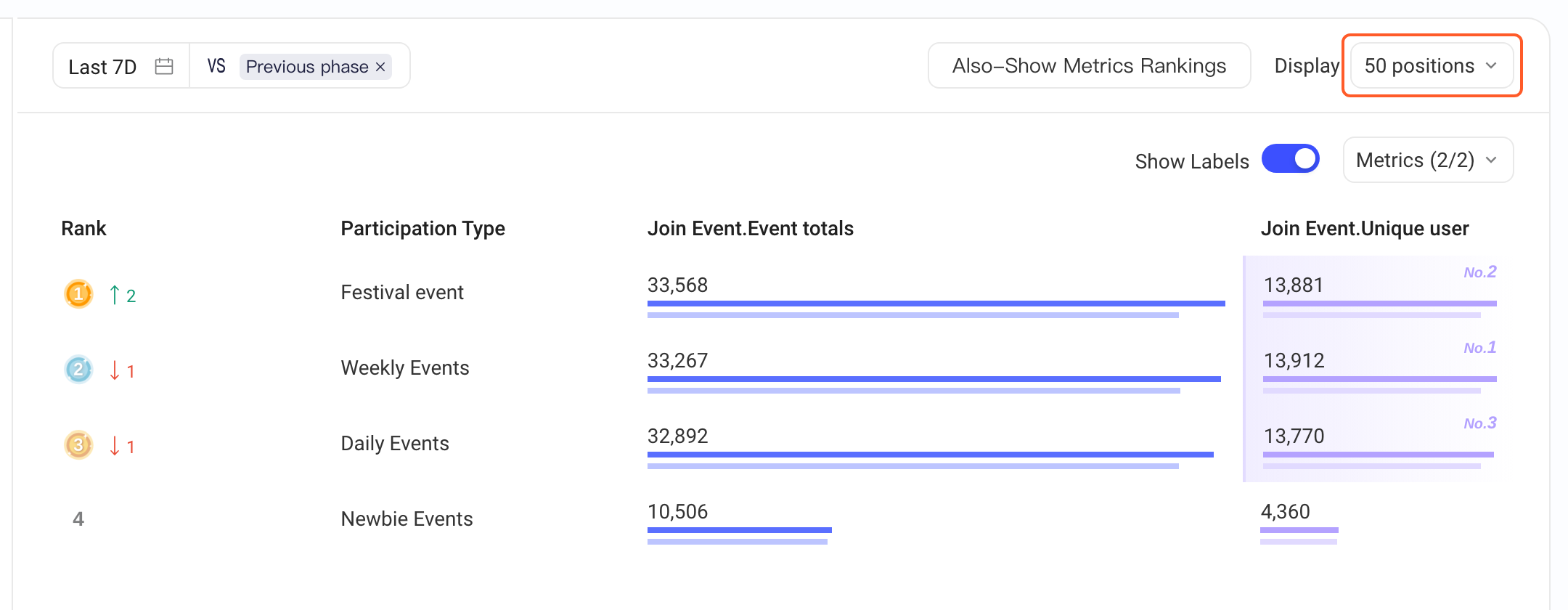This screenshot has width=1568, height=610.
Task: Click the green up arrow for Festival event
Action: (x=115, y=295)
